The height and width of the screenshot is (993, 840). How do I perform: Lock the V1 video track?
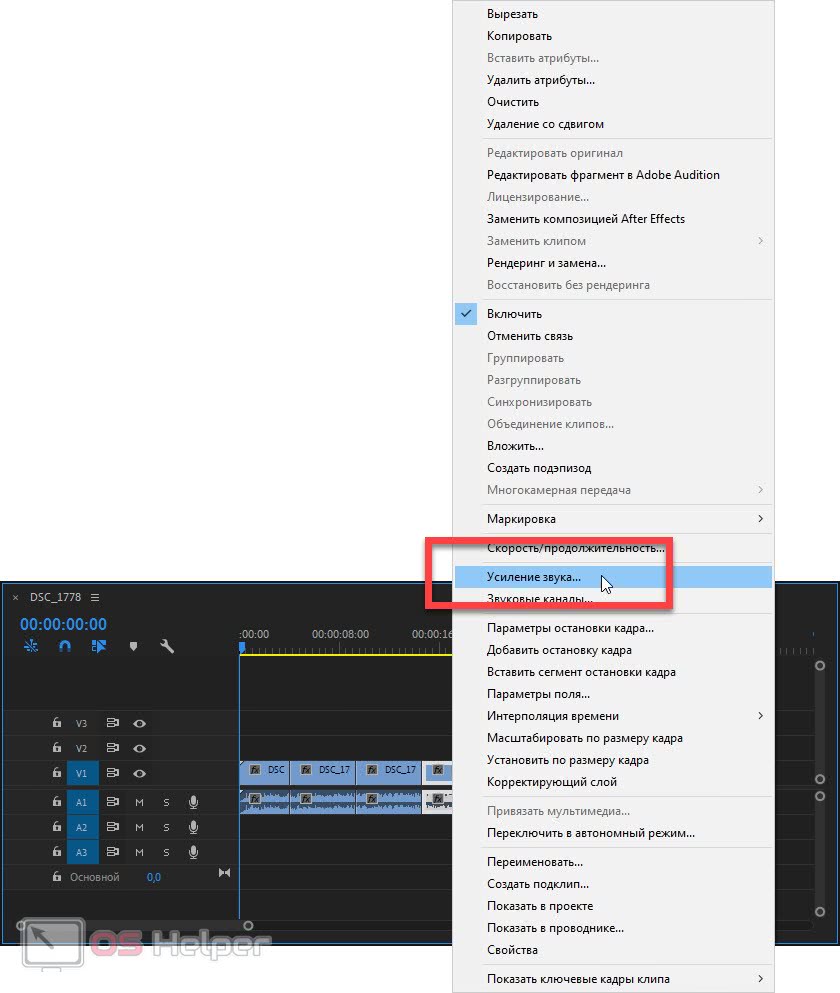(57, 773)
